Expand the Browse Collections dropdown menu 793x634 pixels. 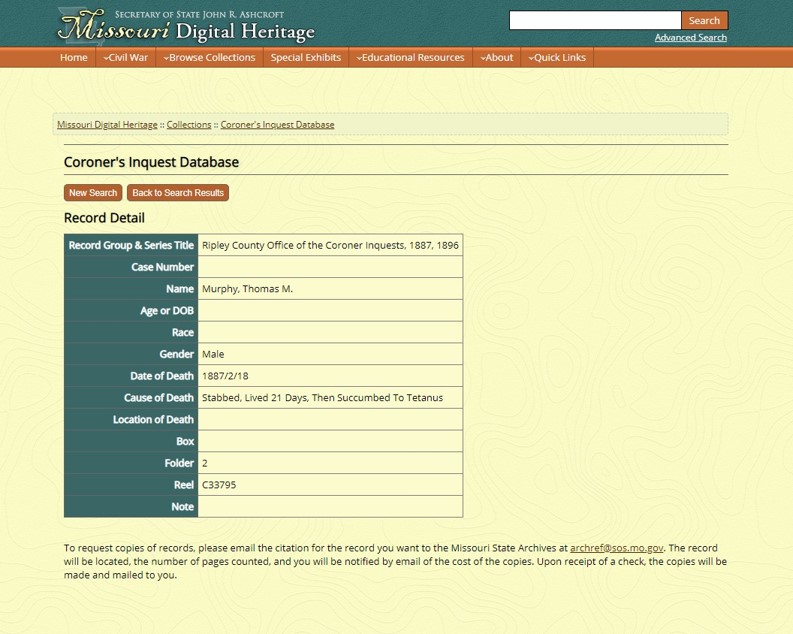coord(209,57)
